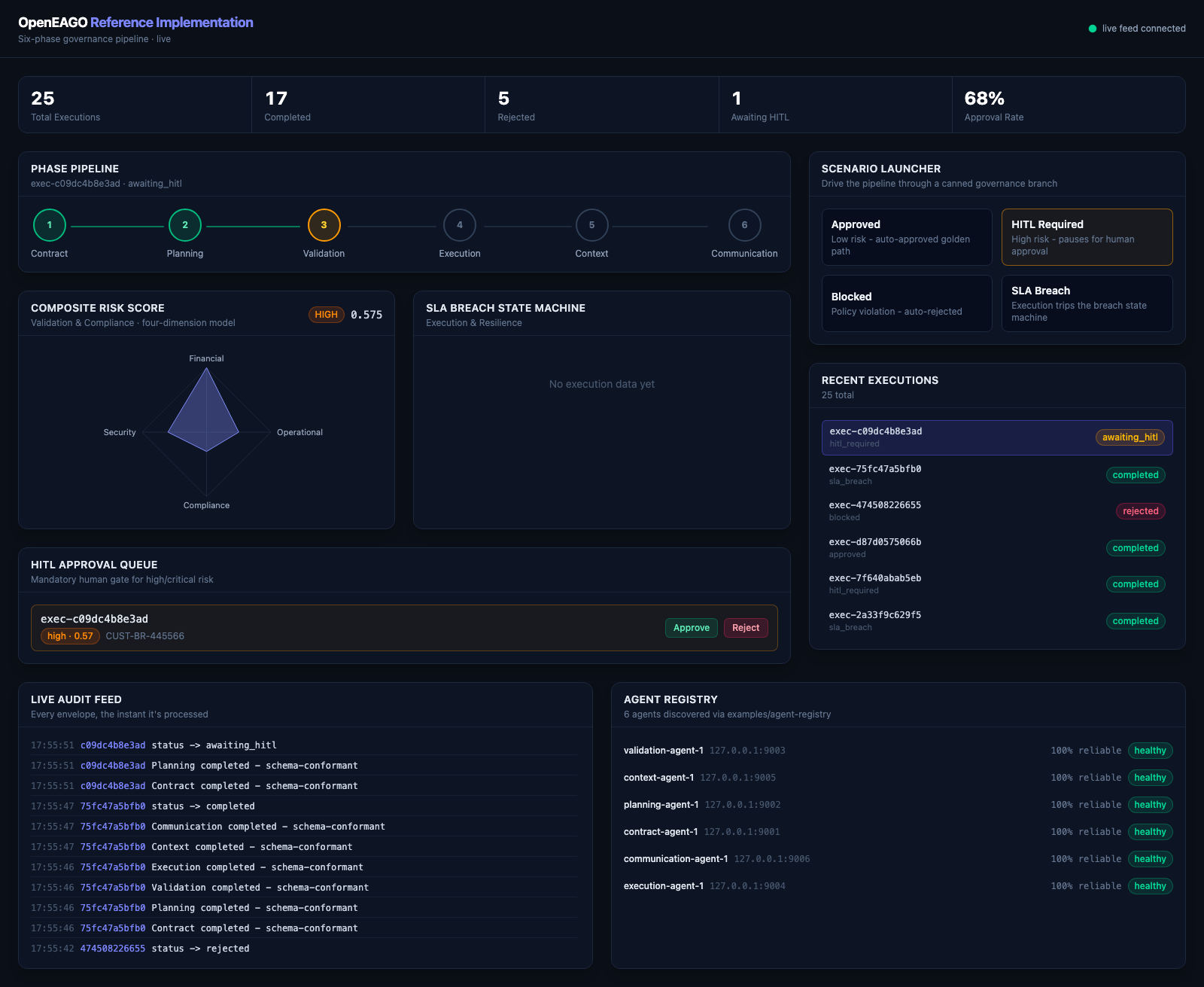Click the green live feed status dot
Screen dimensions: 1204x987
pos(1093,29)
